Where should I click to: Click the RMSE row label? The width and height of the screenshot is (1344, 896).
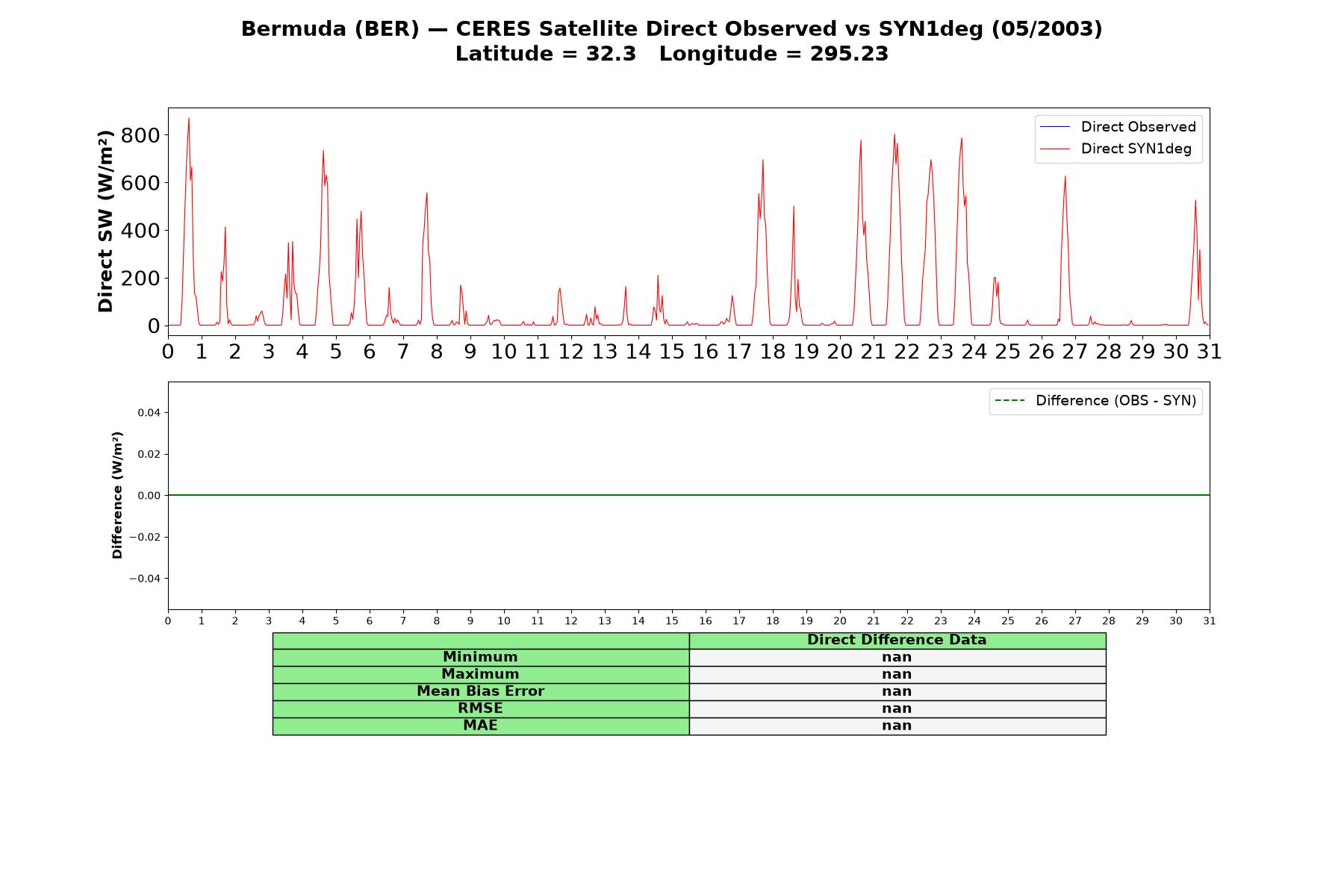pyautogui.click(x=480, y=709)
